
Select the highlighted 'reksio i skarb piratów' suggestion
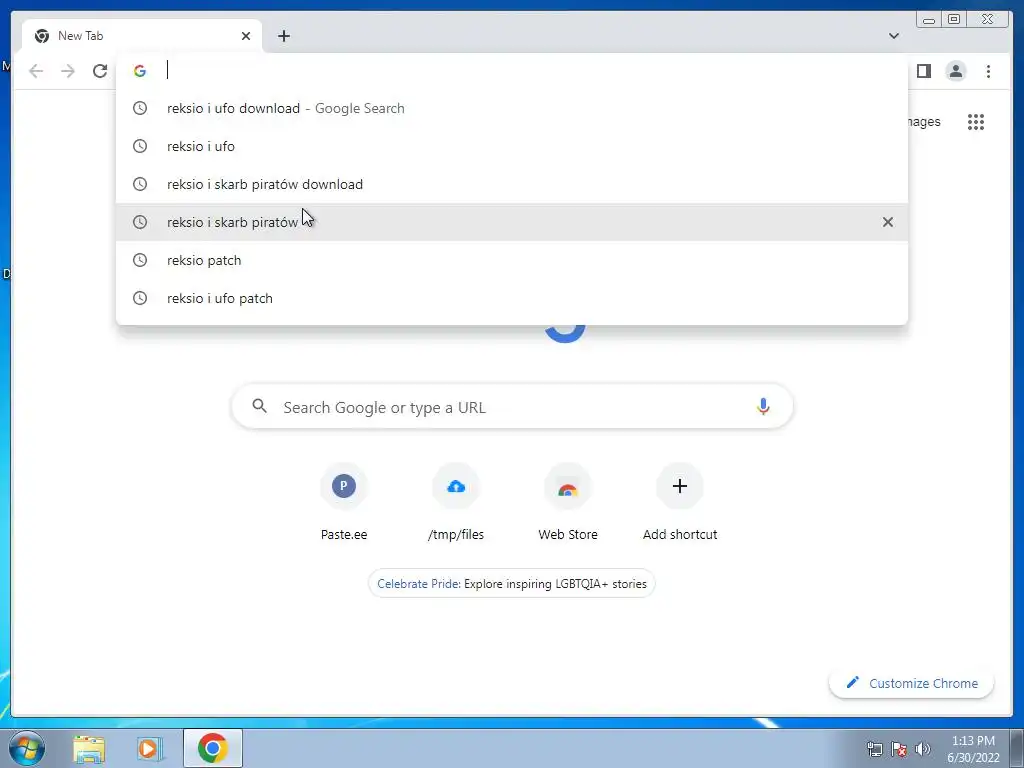[x=511, y=222]
